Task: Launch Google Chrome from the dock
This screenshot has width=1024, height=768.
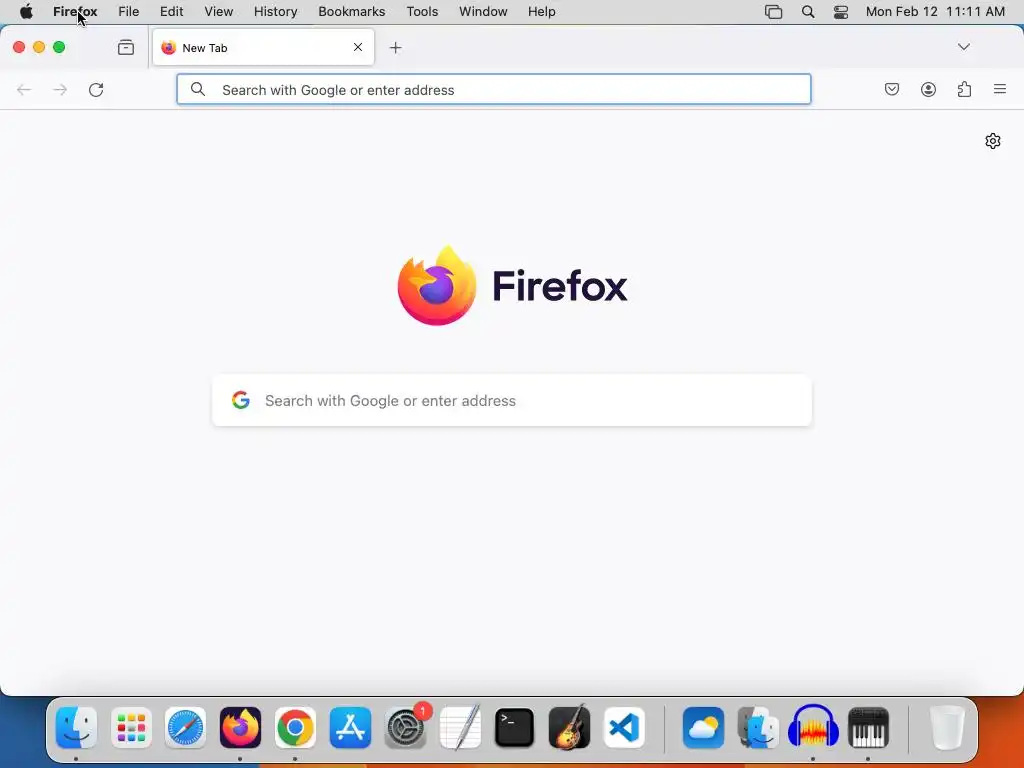Action: (x=295, y=728)
